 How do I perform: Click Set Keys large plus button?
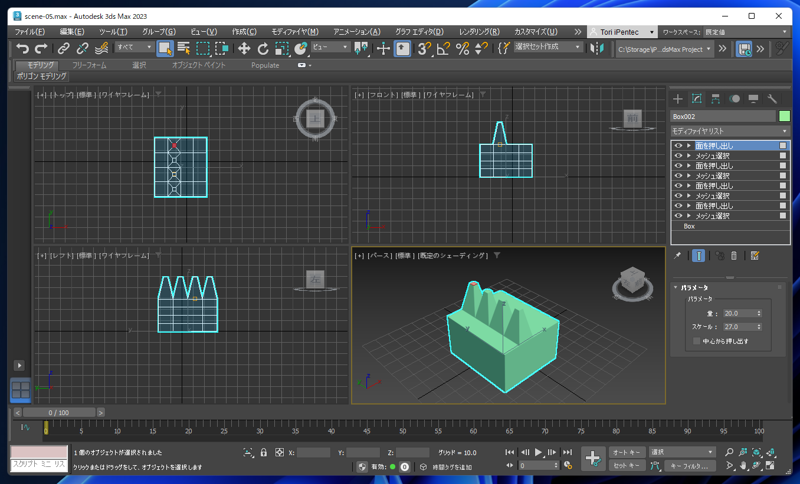[x=592, y=457]
